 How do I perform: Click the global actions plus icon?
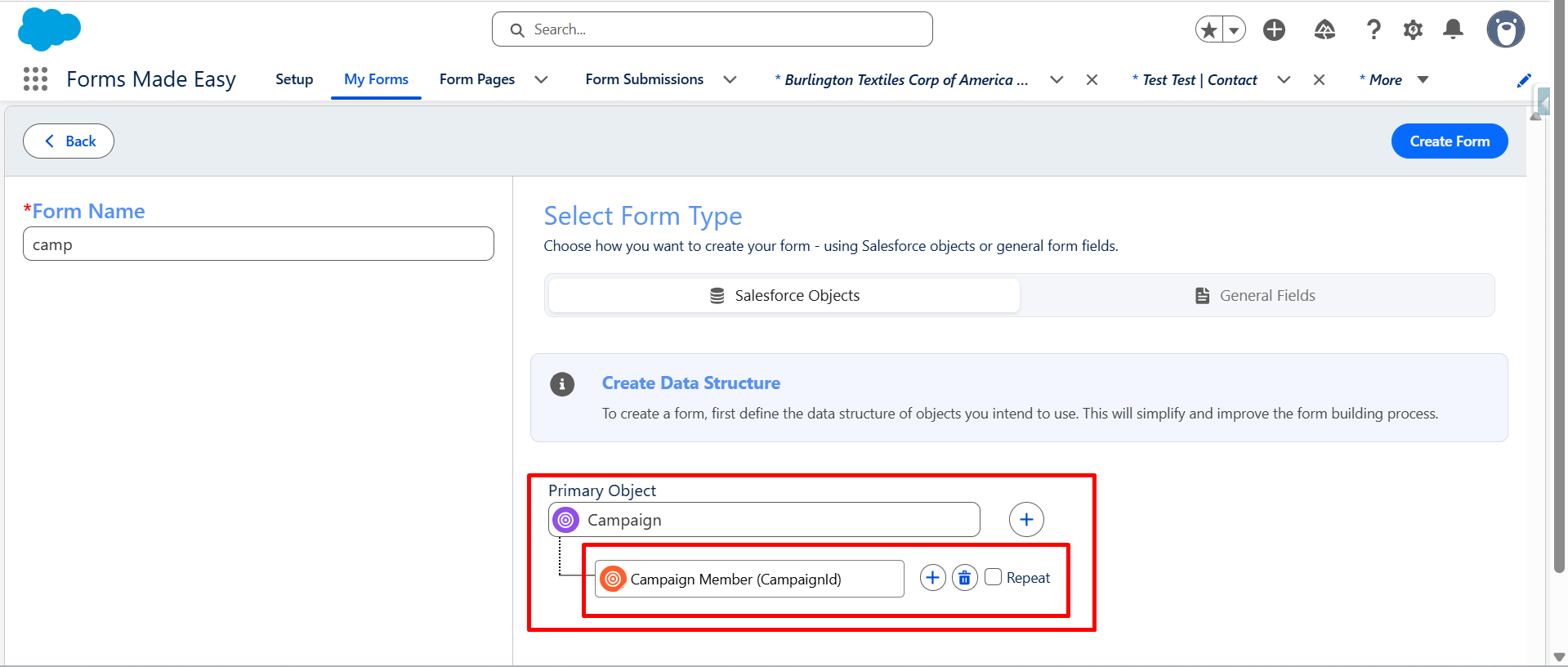(1274, 30)
